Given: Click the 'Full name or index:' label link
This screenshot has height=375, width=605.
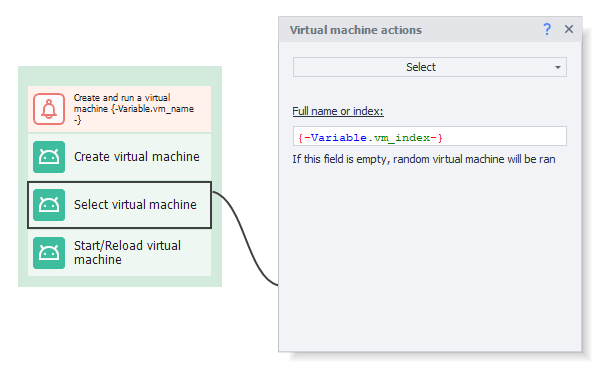Looking at the screenshot, I should 338,111.
